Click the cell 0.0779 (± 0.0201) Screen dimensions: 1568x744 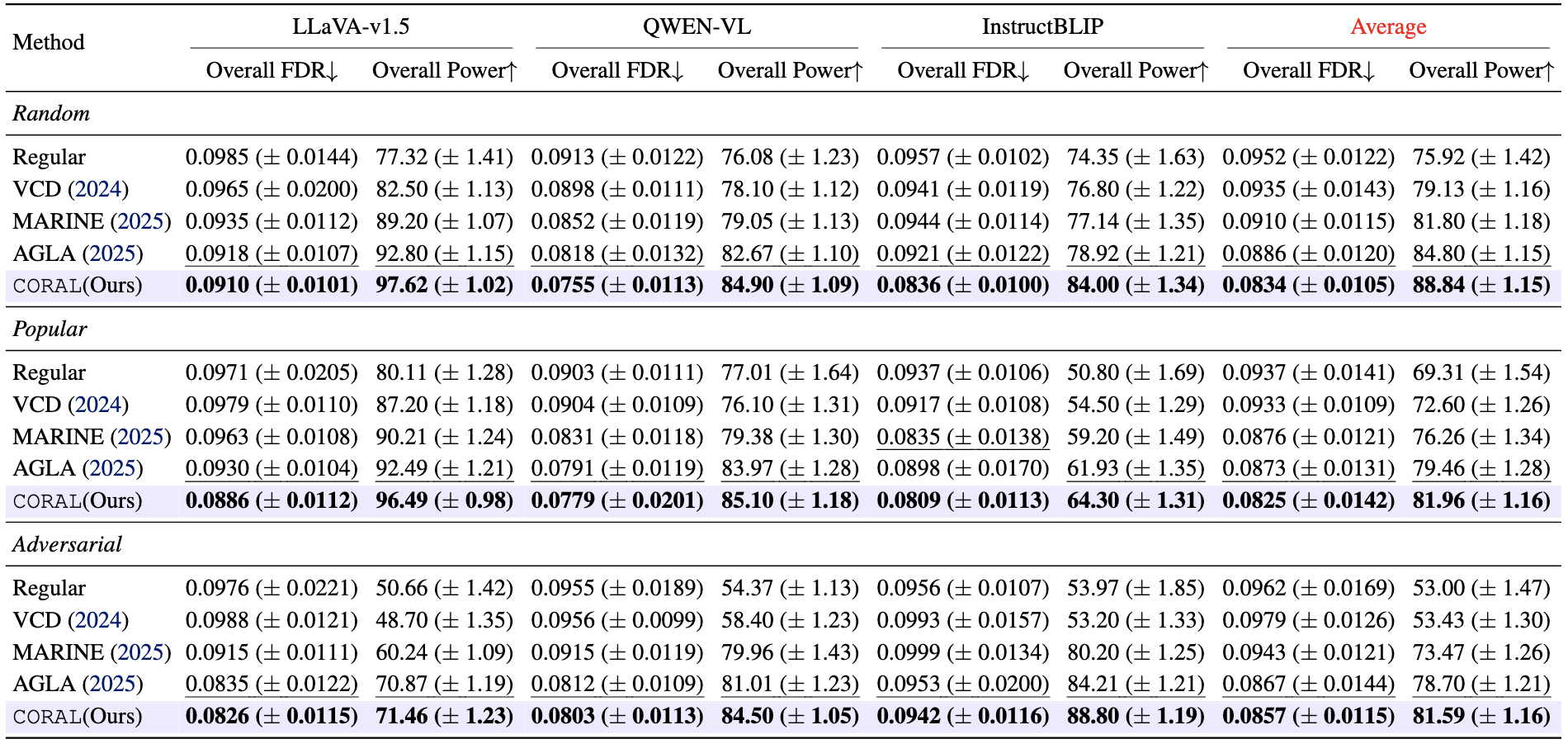[617, 501]
